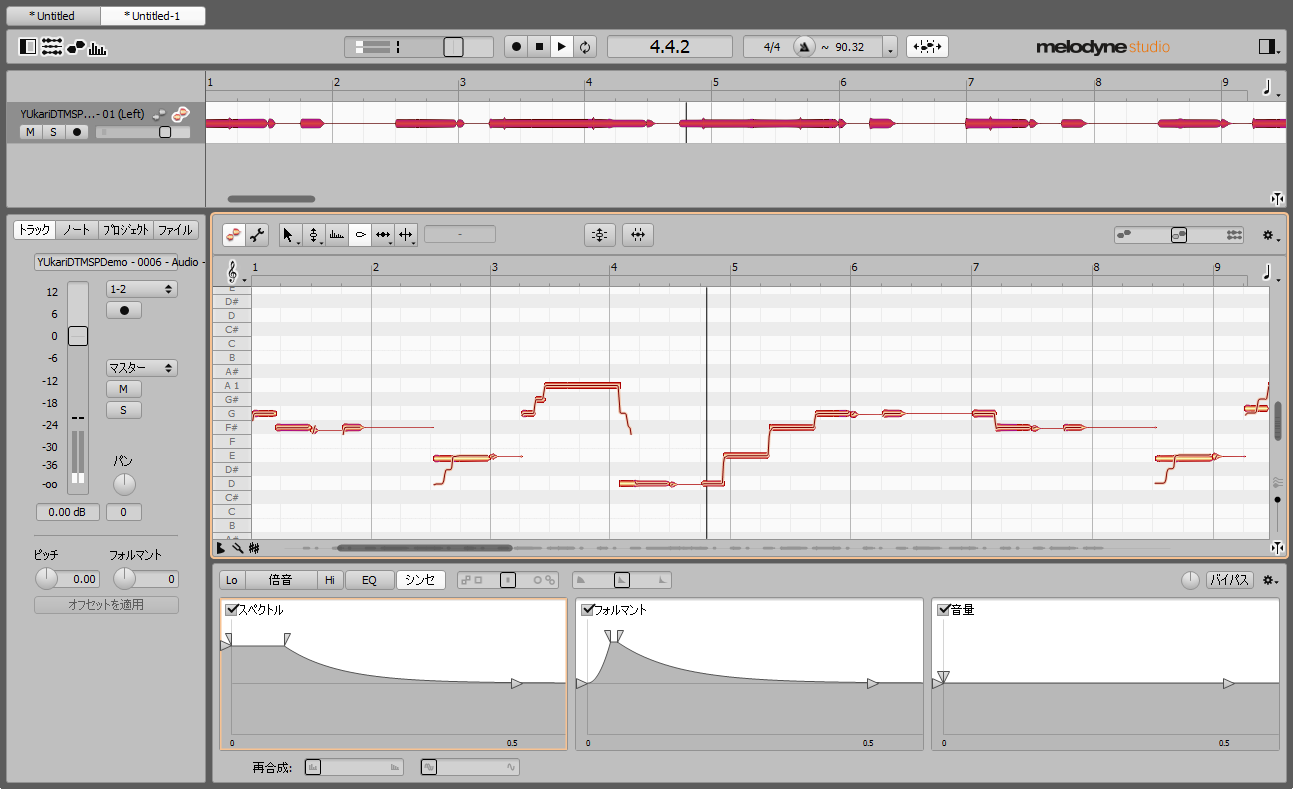Toggle the metronome click icon

(x=804, y=47)
